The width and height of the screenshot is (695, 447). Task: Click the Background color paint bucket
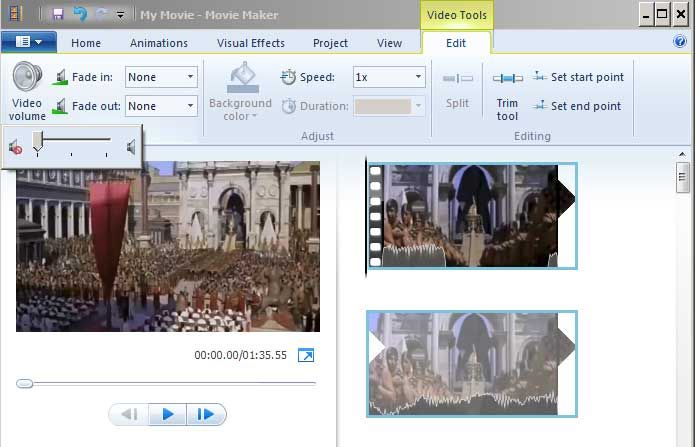242,78
